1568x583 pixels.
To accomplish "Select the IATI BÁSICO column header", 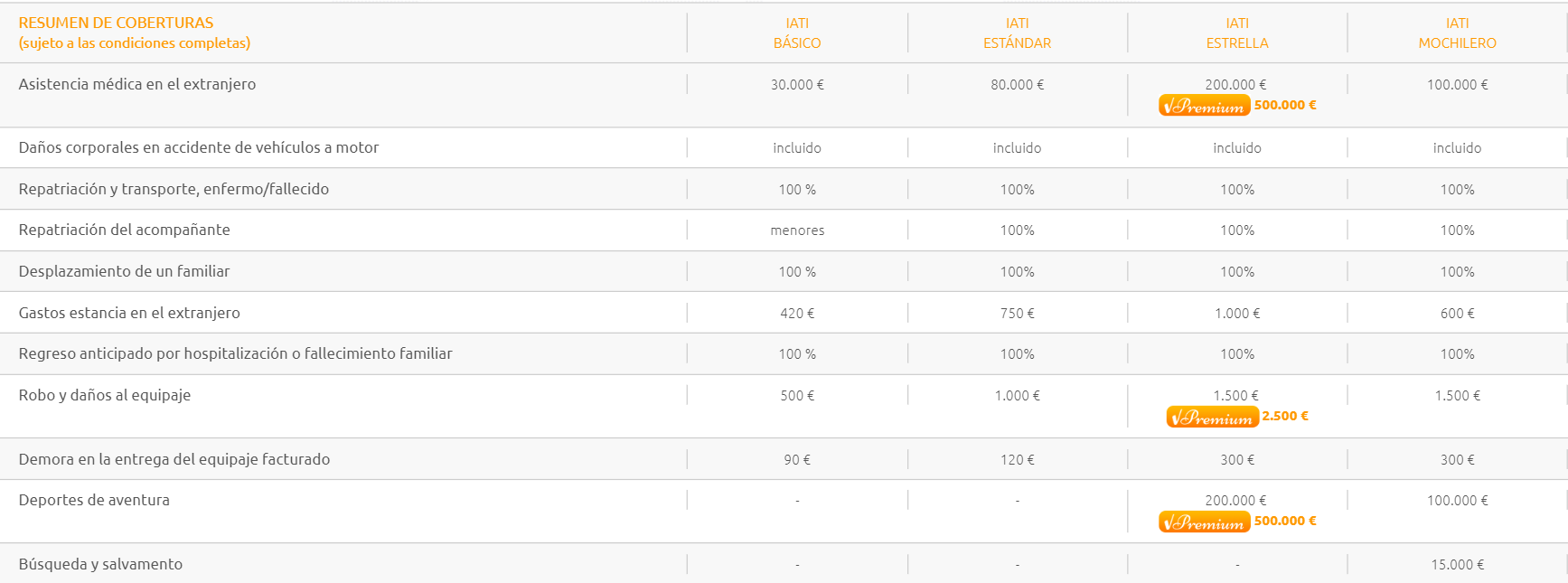I will click(797, 33).
